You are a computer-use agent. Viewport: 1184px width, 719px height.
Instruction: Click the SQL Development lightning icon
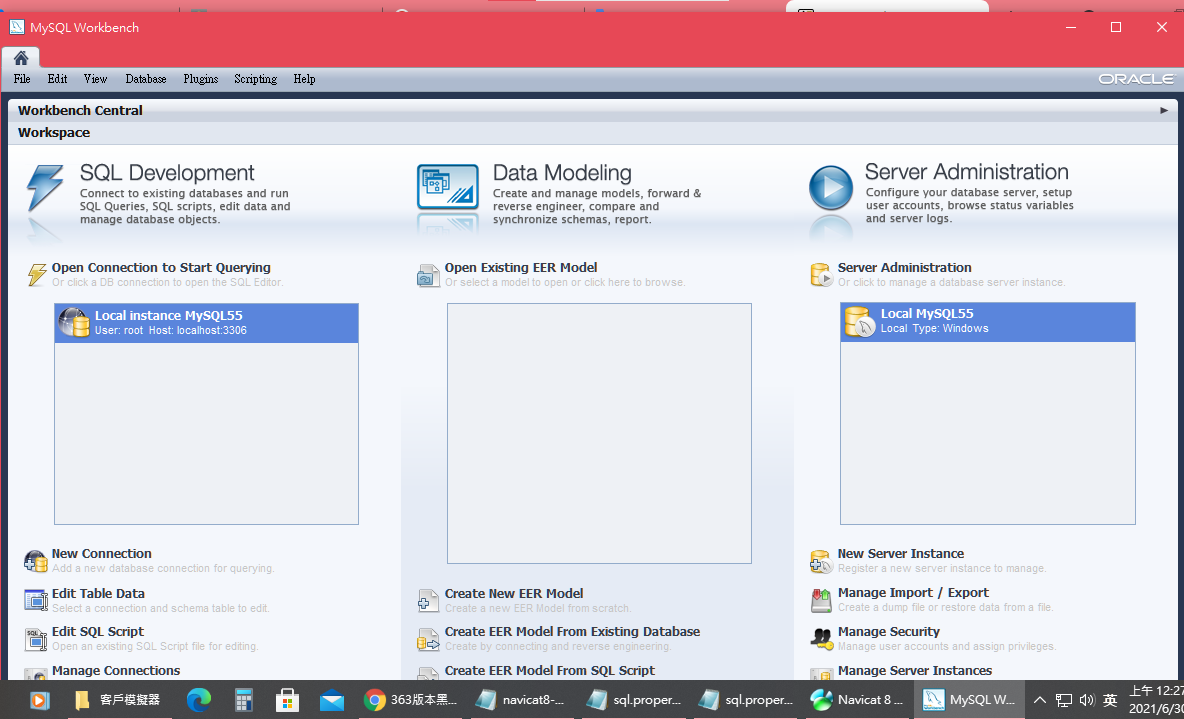click(45, 187)
